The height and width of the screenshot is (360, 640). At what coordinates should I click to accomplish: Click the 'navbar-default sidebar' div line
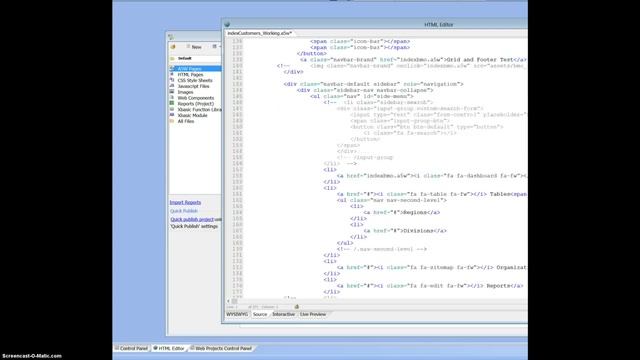(x=373, y=84)
